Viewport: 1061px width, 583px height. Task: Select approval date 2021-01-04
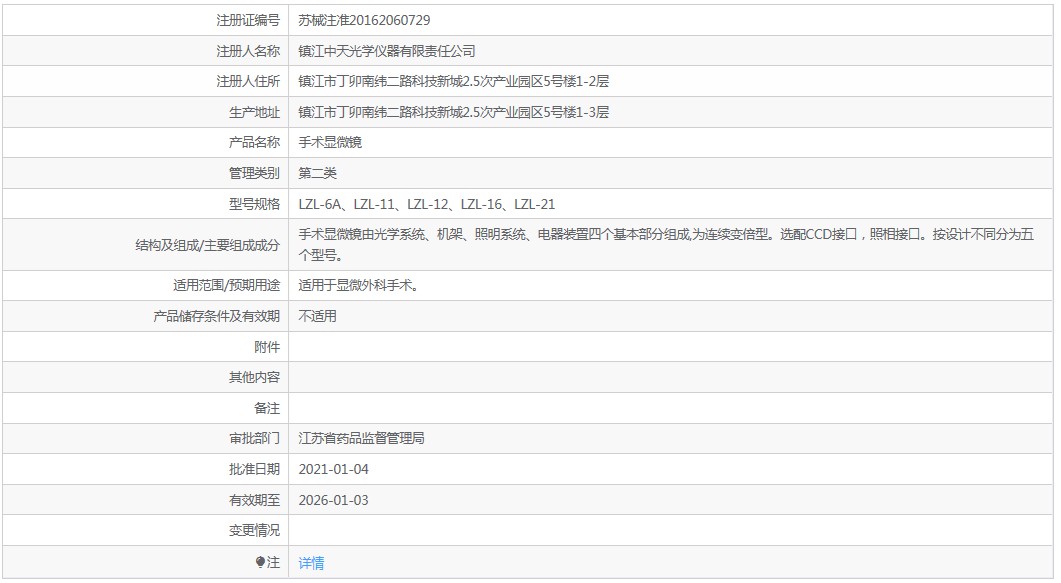[x=334, y=469]
